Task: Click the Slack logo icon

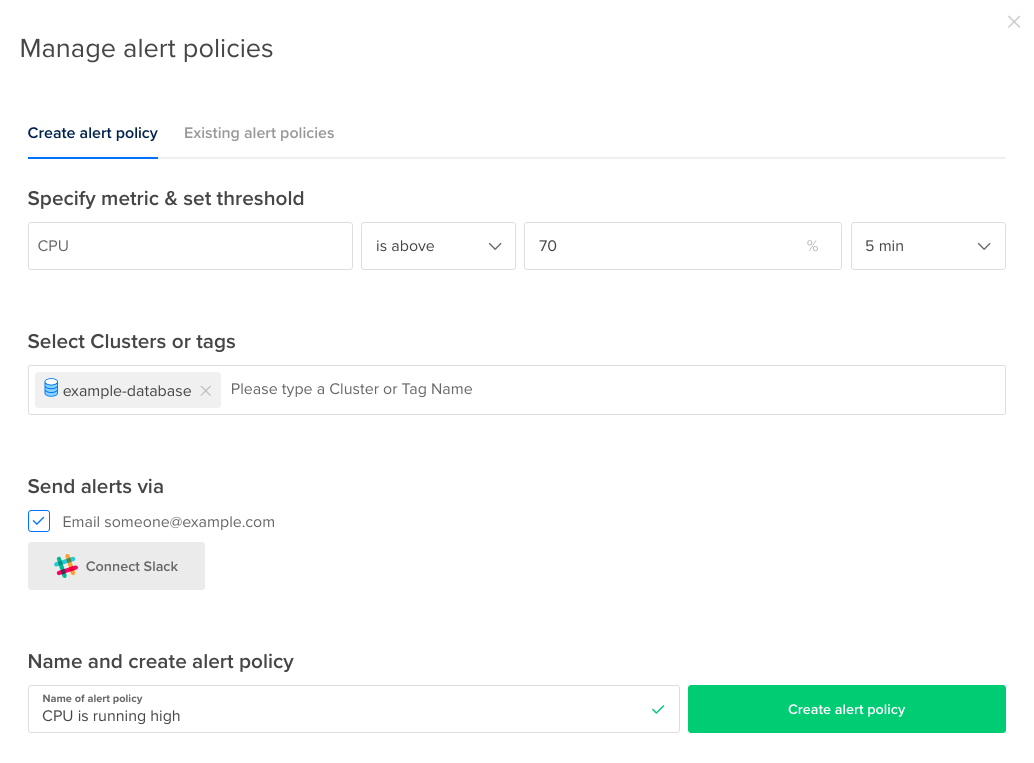Action: pyautogui.click(x=66, y=566)
